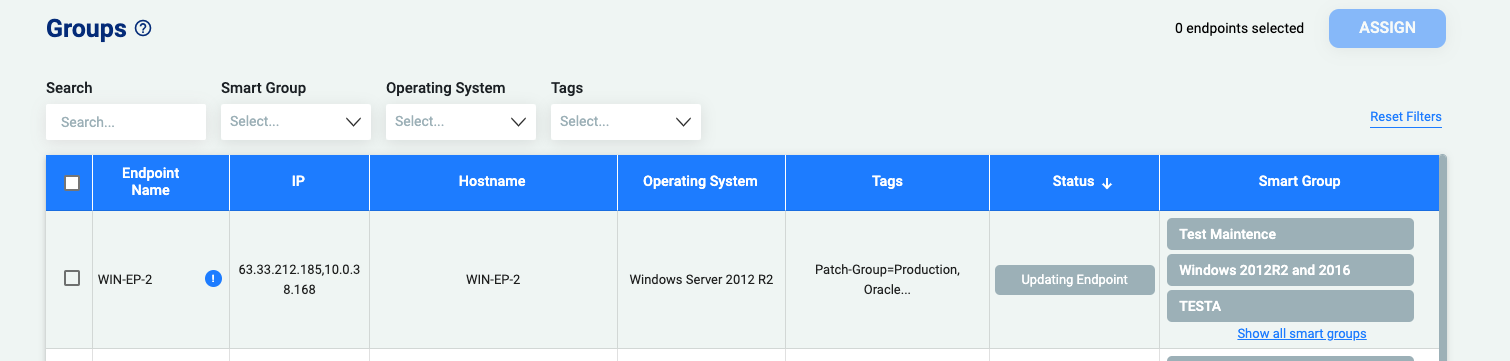Click the table vertical scrollbar
The height and width of the screenshot is (361, 1510).
1443,258
